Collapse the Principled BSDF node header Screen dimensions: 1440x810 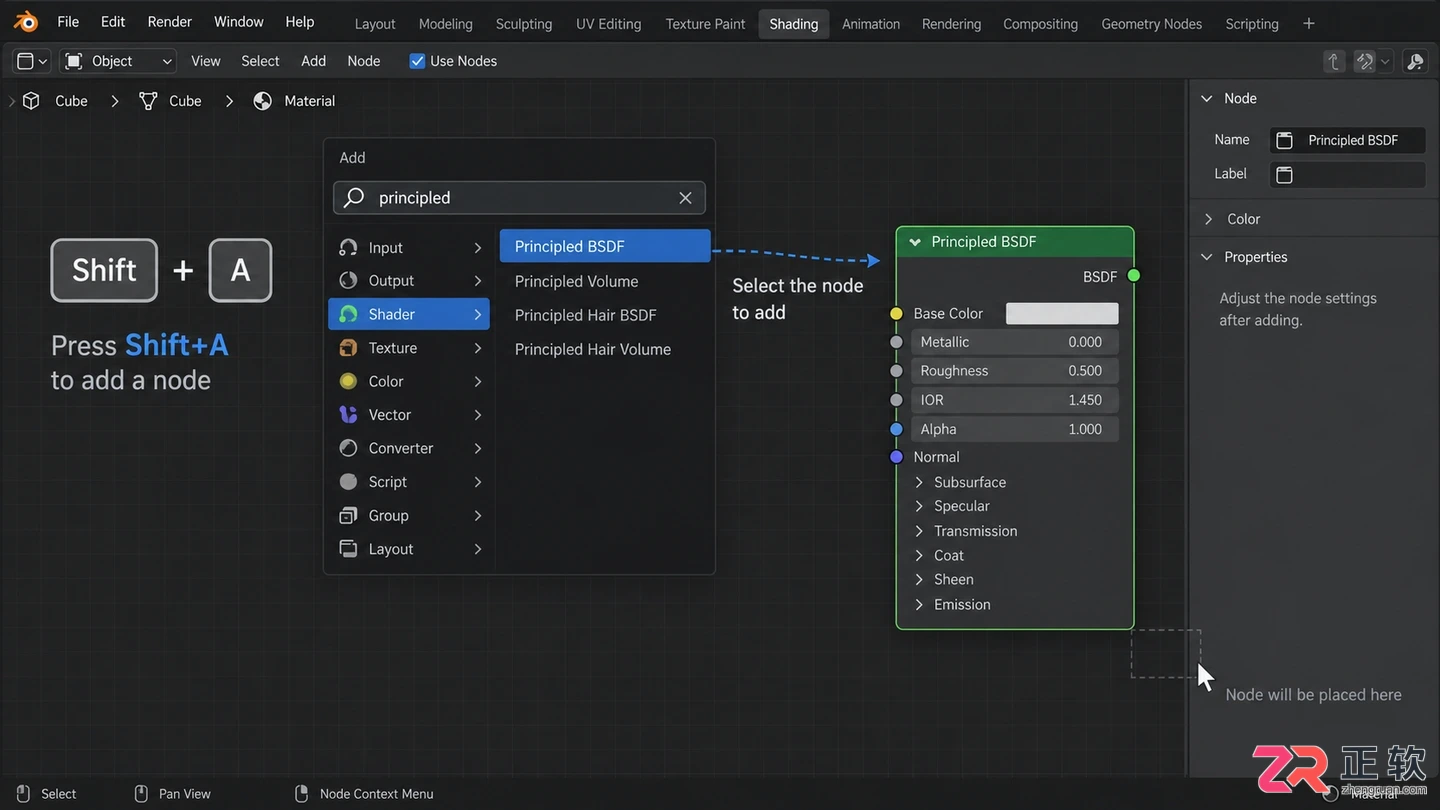[915, 242]
